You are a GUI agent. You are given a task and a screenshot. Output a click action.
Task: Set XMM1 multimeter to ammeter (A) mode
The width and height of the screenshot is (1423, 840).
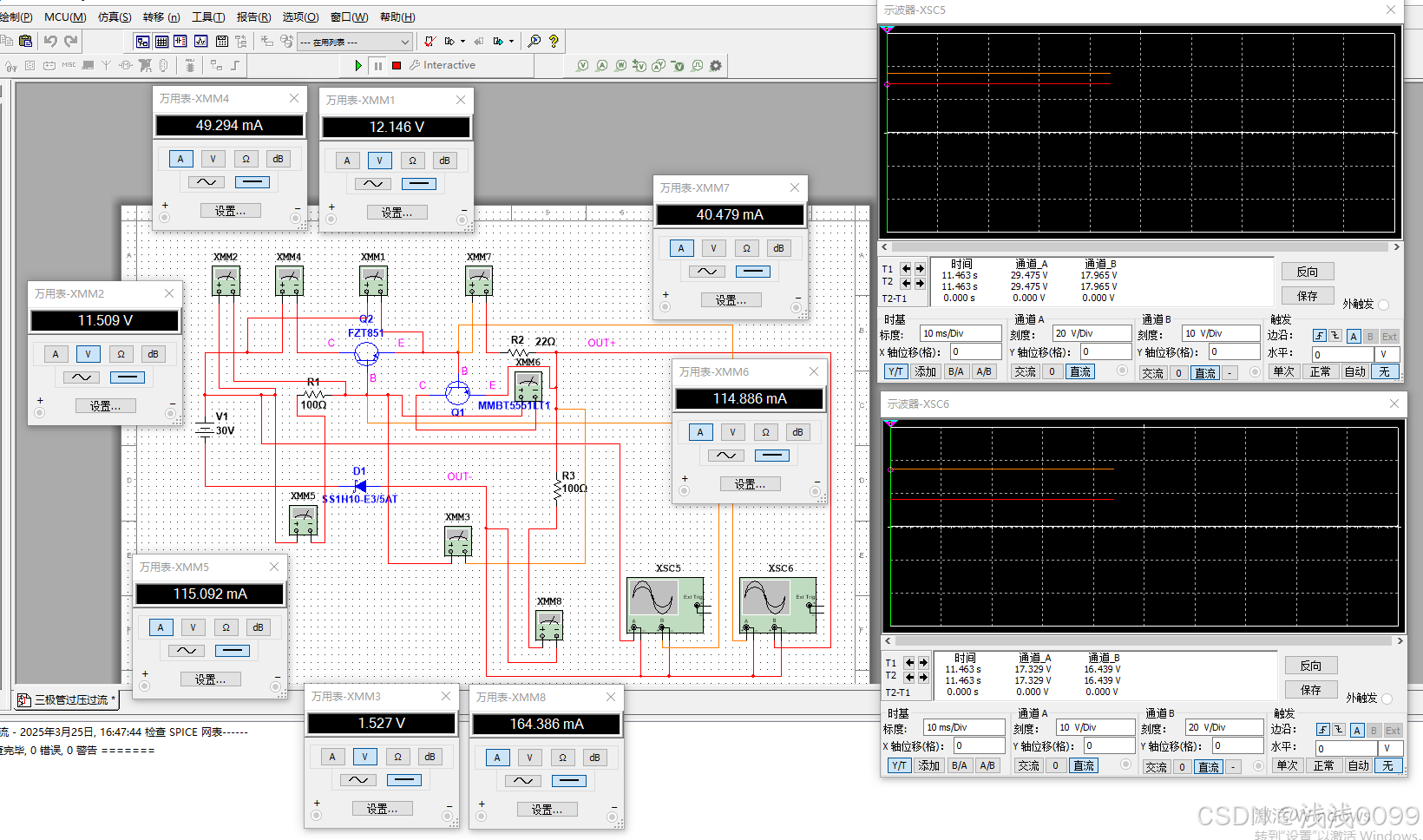347,161
